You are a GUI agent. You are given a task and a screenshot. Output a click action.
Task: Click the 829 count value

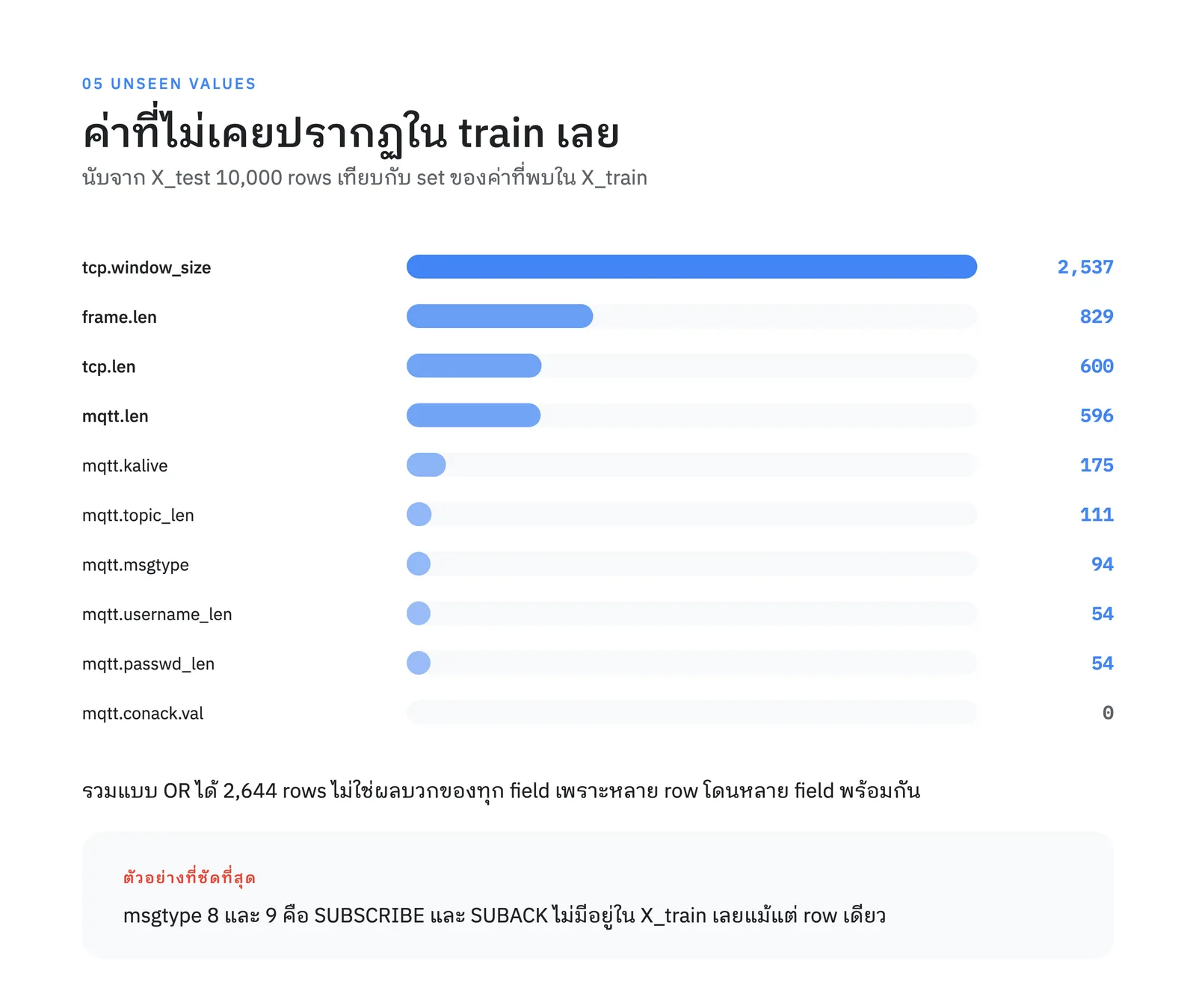[x=1097, y=316]
